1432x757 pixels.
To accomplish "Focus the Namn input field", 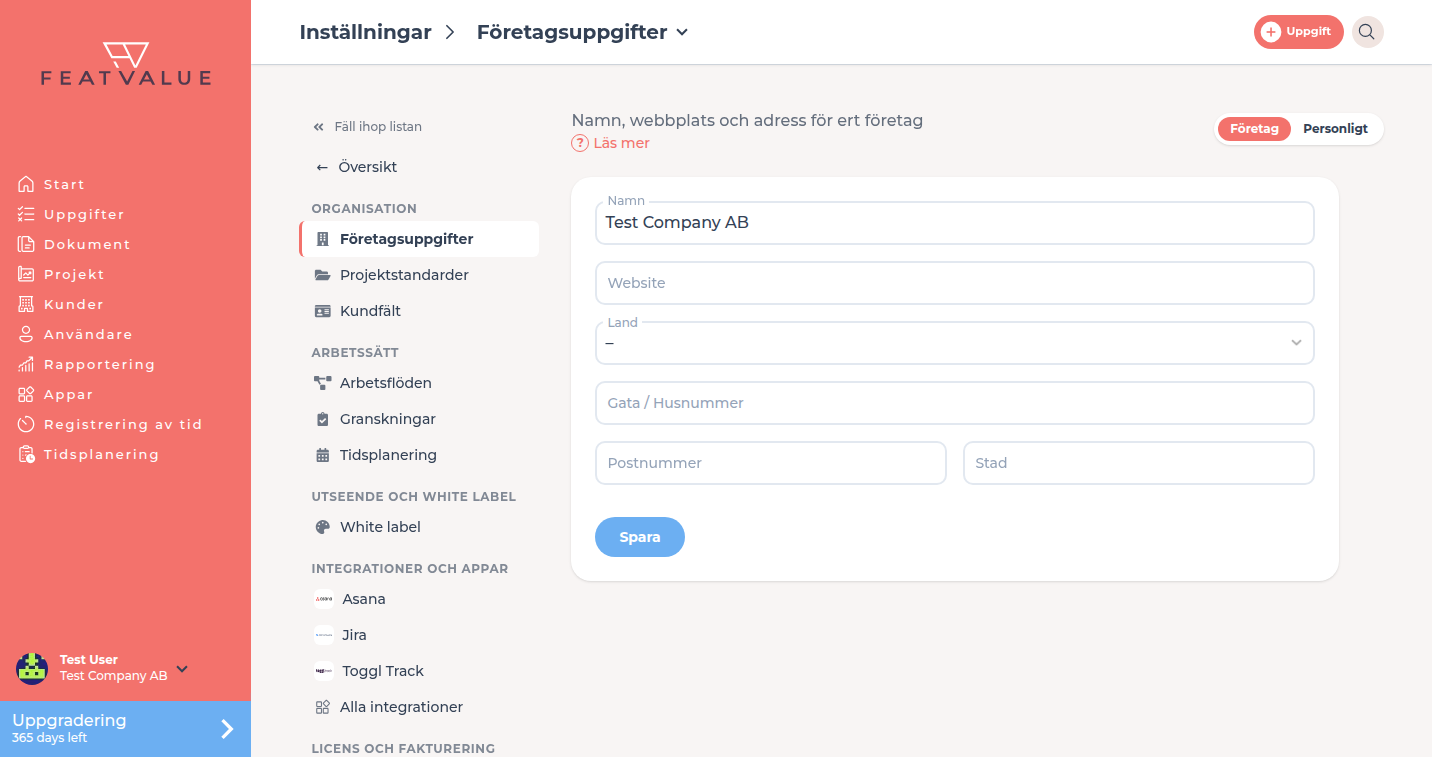I will pos(954,223).
